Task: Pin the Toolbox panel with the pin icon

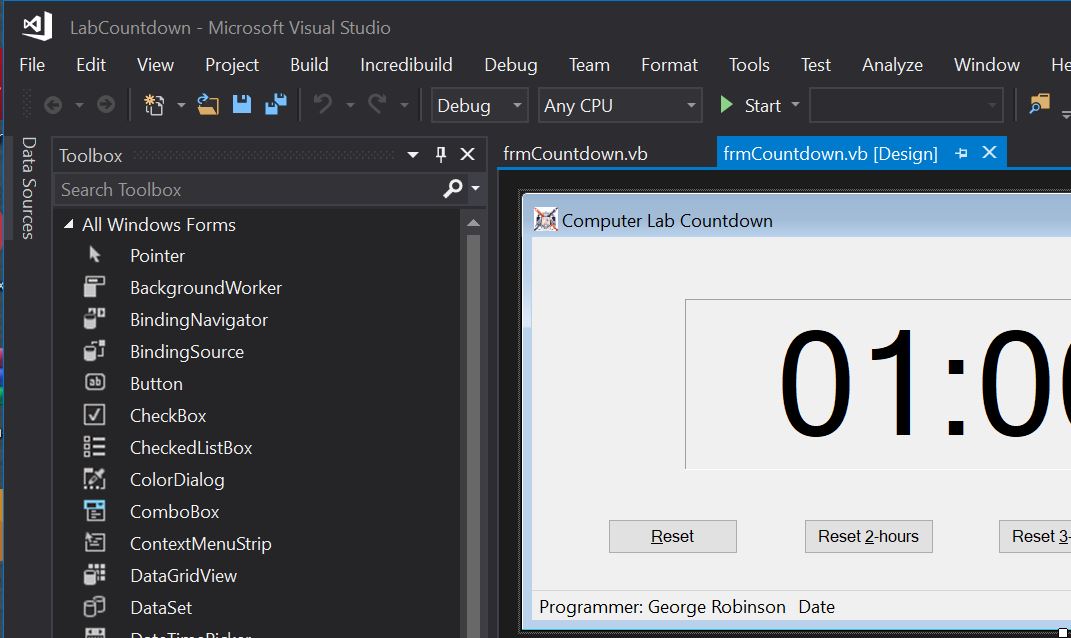Action: pos(440,155)
